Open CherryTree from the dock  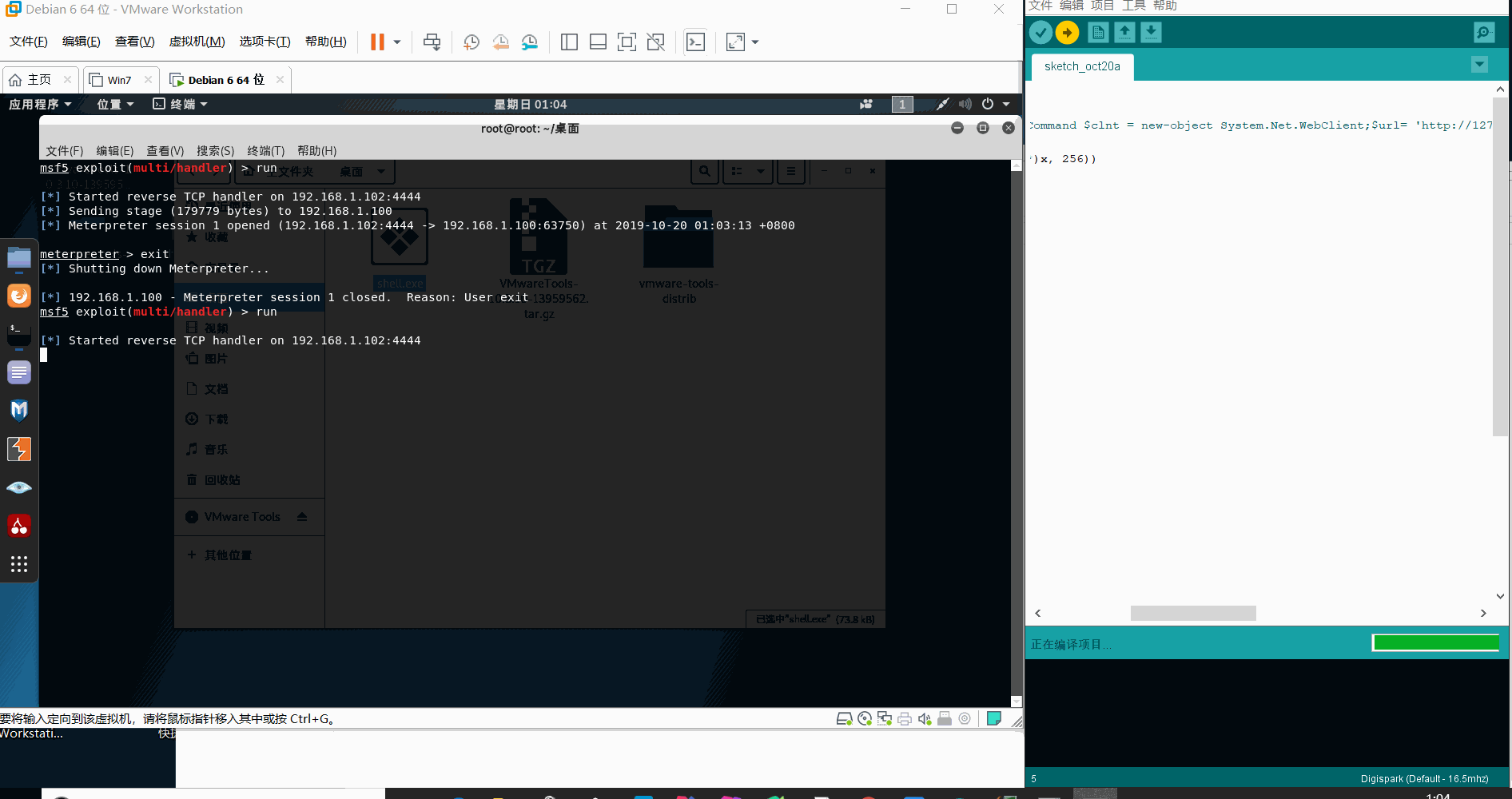[19, 526]
